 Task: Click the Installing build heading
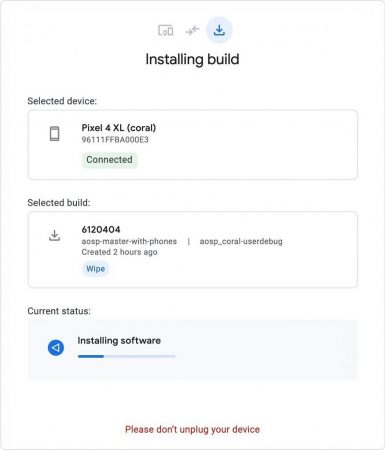point(192,59)
